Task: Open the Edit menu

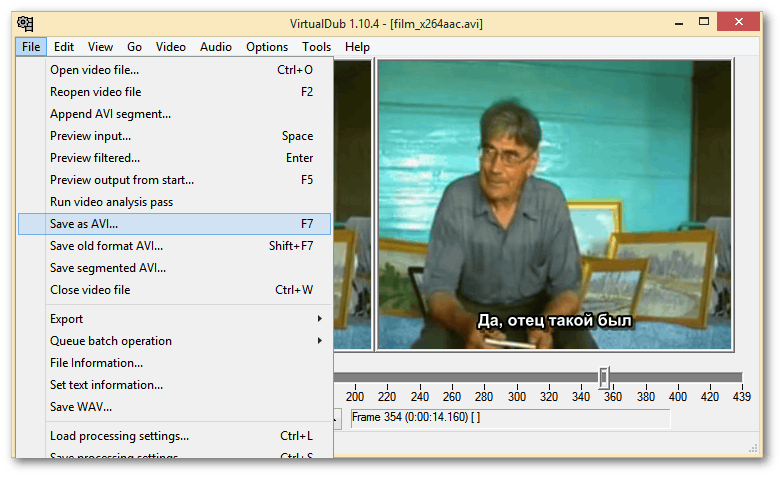Action: pyautogui.click(x=64, y=47)
